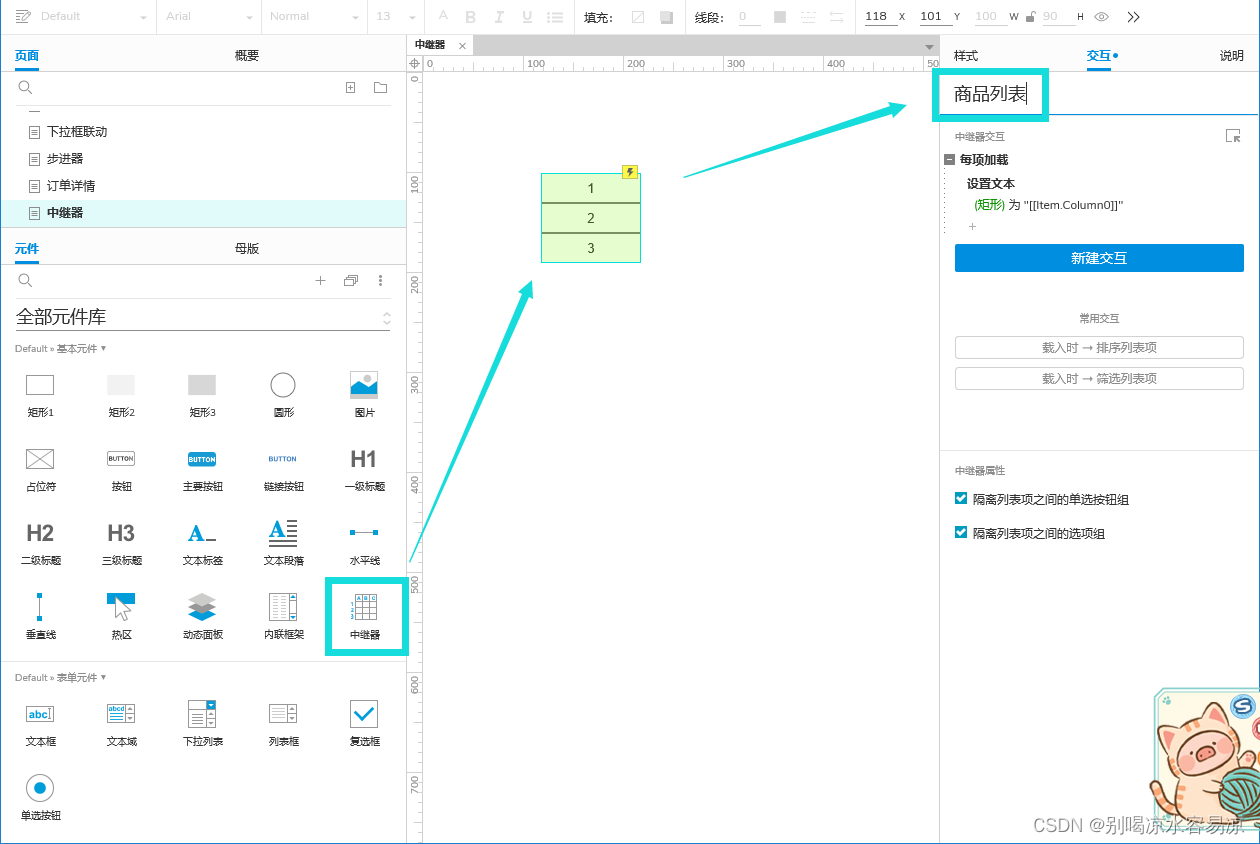Click 载入时 → 排序列表项 shortcut

1098,347
